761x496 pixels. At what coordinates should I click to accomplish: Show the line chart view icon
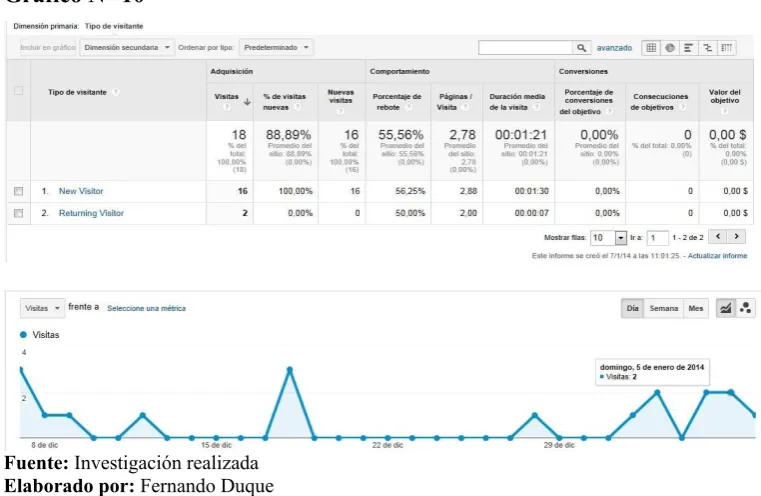[726, 308]
